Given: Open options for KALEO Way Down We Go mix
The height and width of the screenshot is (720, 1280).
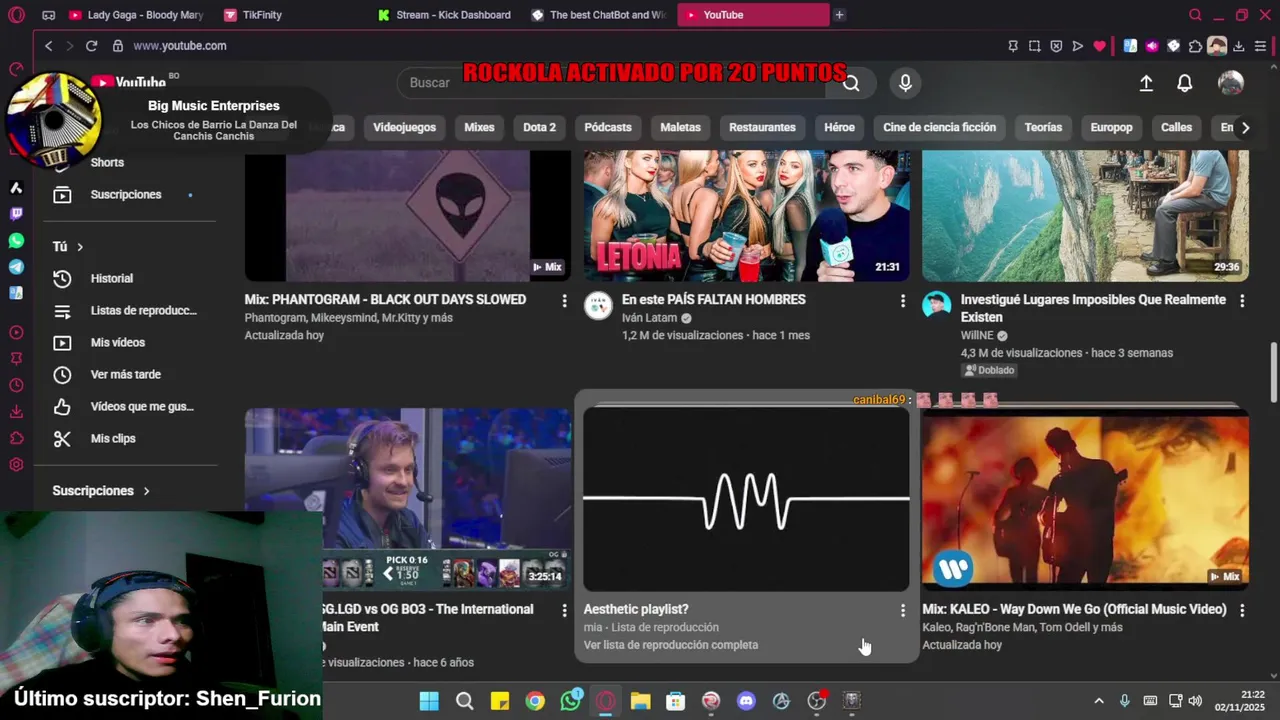Looking at the screenshot, I should 1242,610.
